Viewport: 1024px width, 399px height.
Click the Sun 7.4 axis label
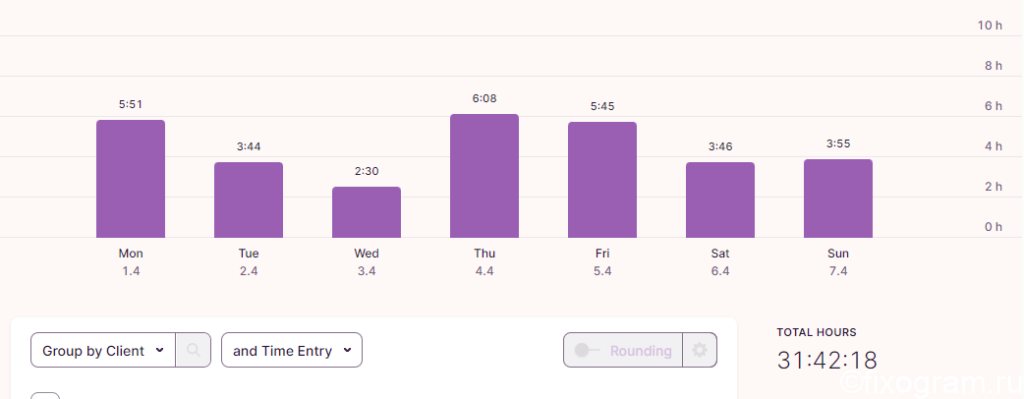tap(838, 262)
